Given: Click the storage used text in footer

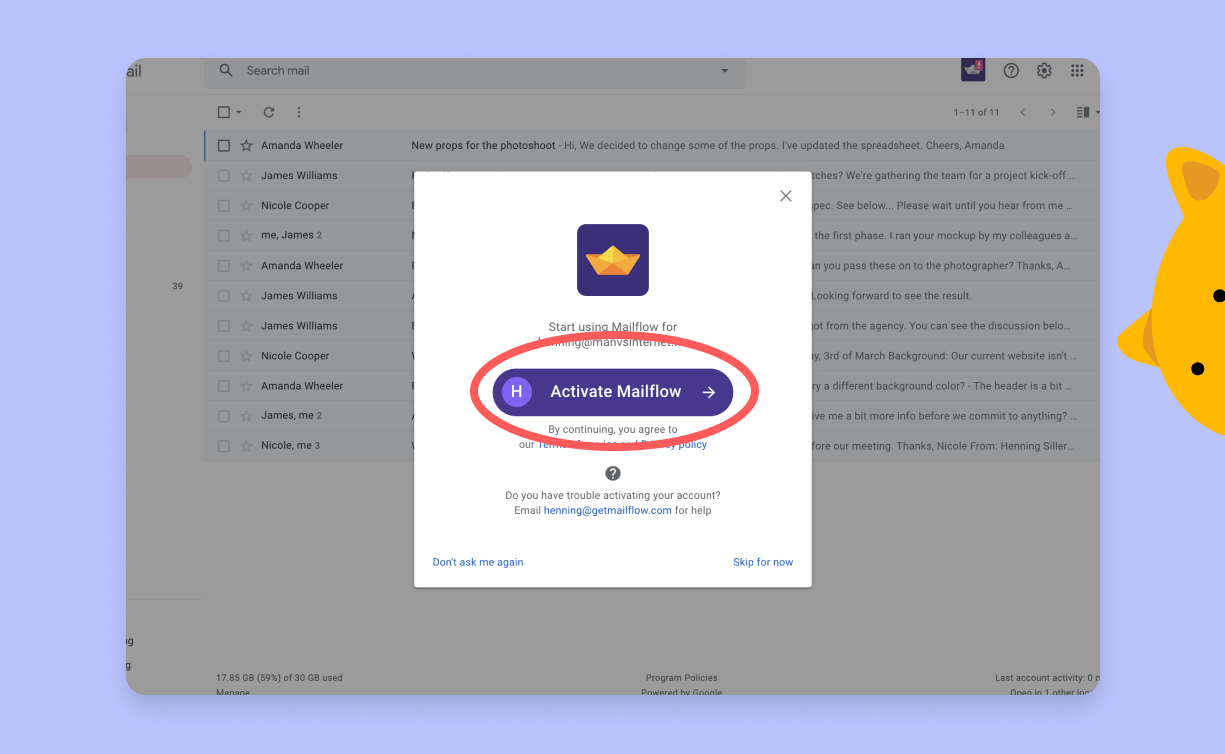Looking at the screenshot, I should pyautogui.click(x=279, y=678).
